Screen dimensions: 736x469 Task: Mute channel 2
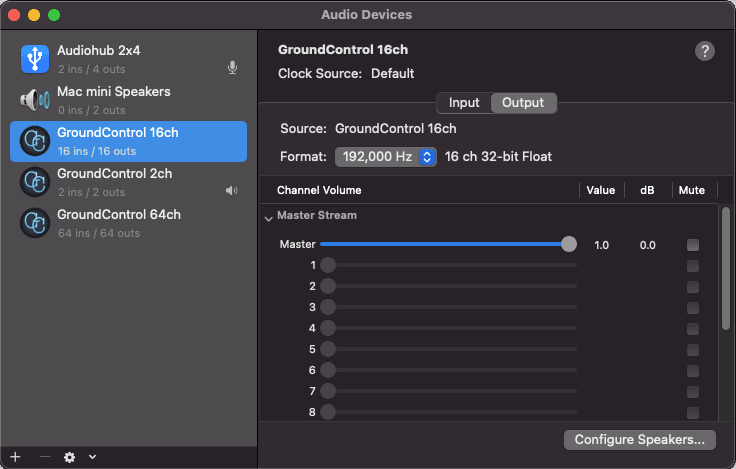(x=693, y=287)
